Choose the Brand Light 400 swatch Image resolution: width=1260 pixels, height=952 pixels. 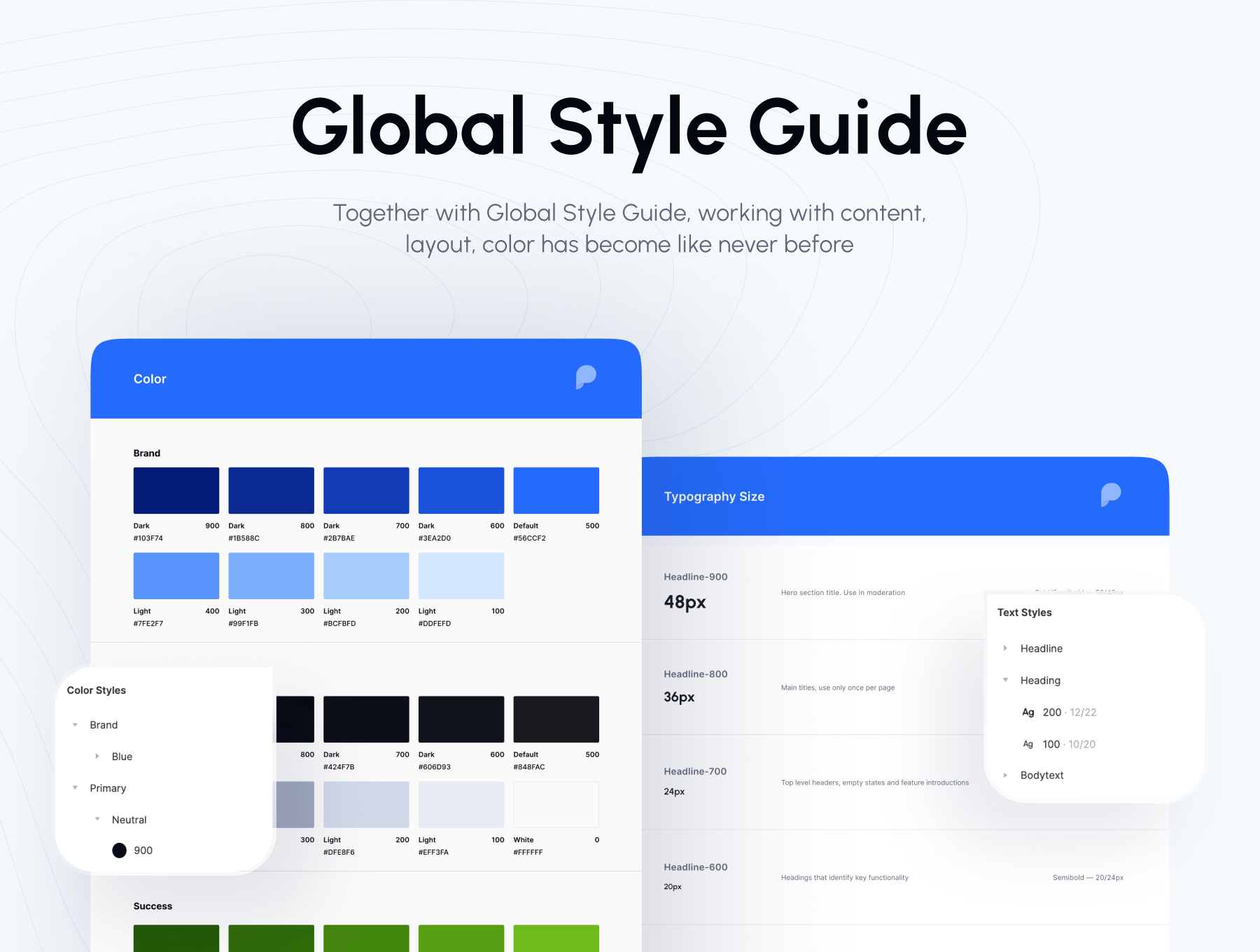(x=176, y=576)
